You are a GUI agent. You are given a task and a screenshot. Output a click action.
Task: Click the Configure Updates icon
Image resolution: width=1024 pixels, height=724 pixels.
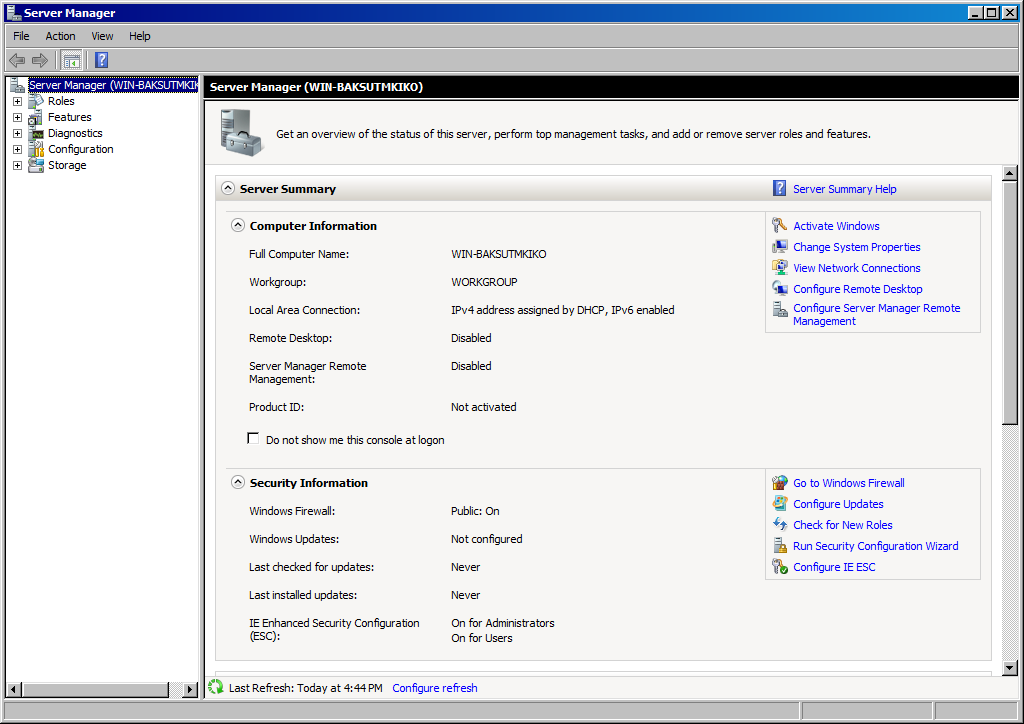(780, 504)
